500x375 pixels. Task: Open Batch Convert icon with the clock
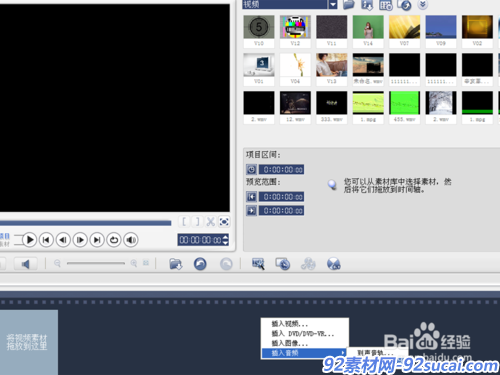click(x=283, y=264)
